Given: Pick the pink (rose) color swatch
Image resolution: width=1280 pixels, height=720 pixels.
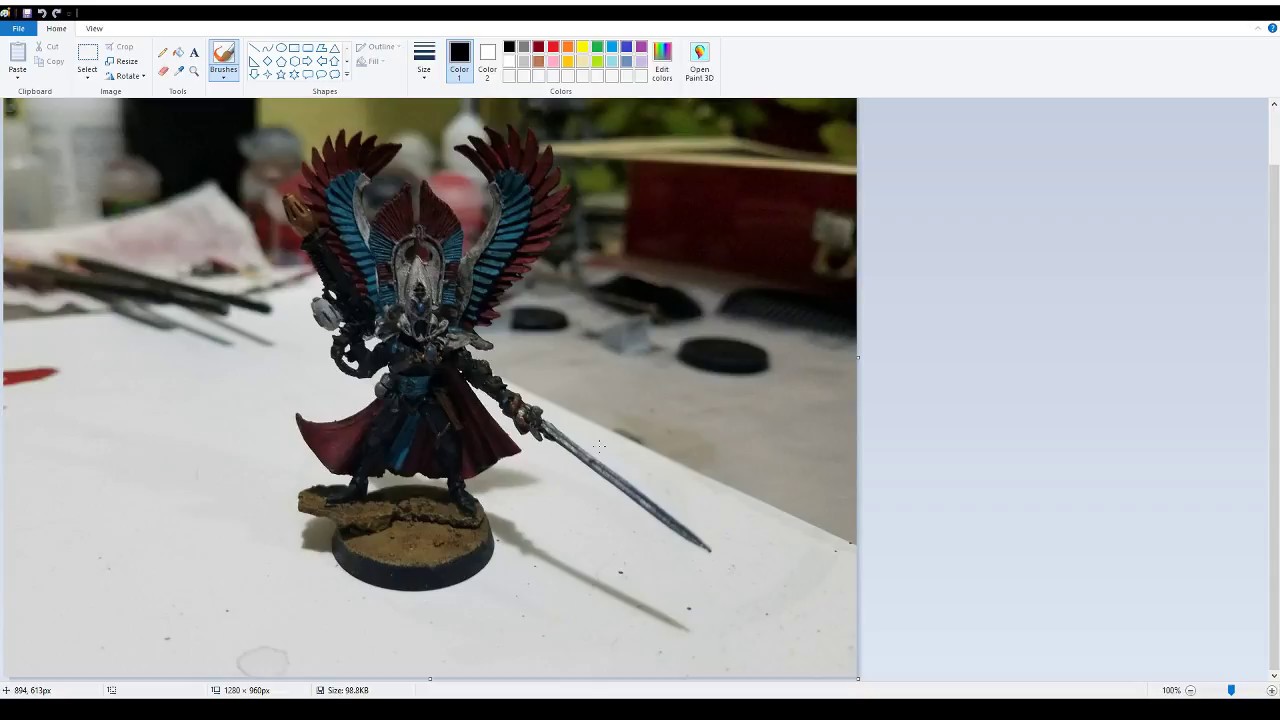Looking at the screenshot, I should [553, 62].
